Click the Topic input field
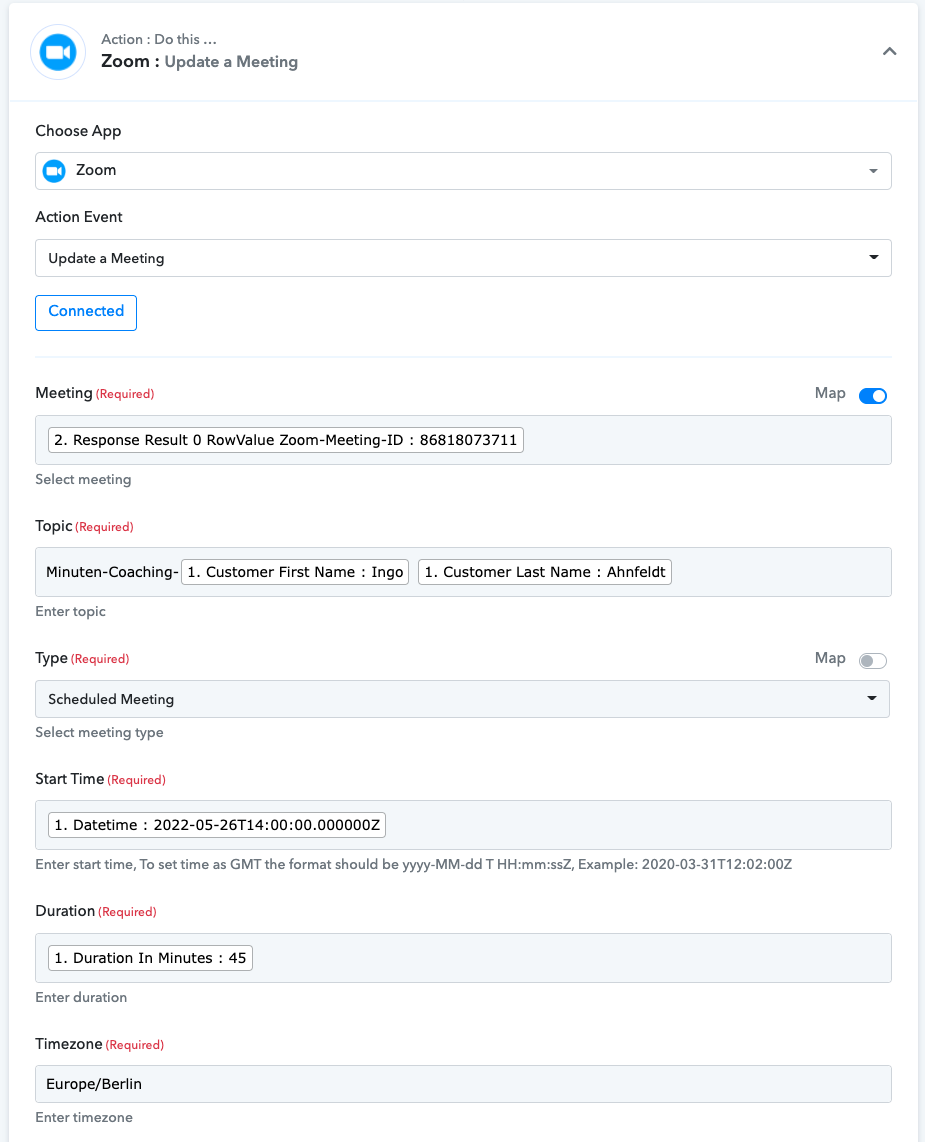 coord(463,572)
